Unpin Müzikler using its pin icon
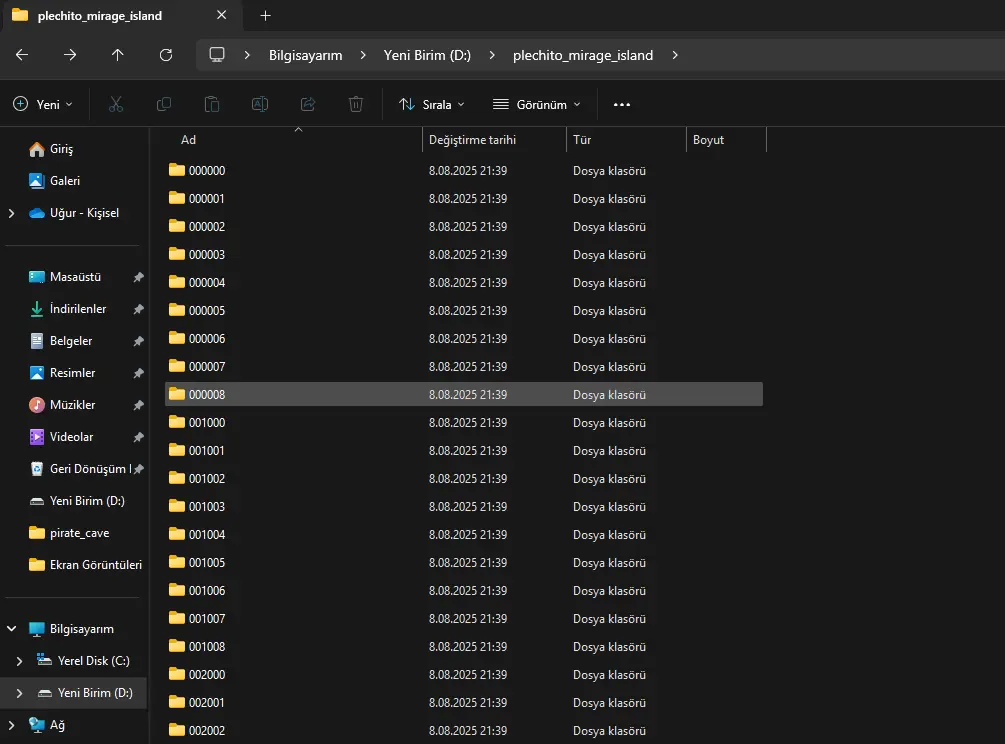Screen dimensions: 1005x744 138,405
